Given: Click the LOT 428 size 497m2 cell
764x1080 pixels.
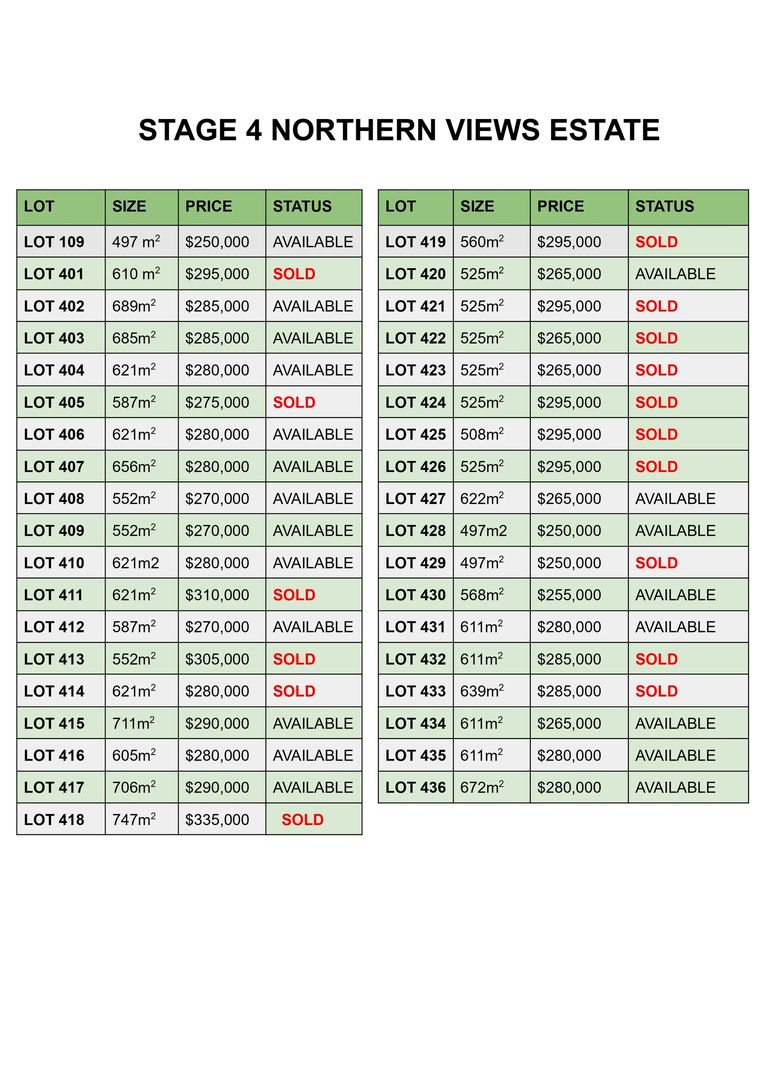Looking at the screenshot, I should point(492,531).
